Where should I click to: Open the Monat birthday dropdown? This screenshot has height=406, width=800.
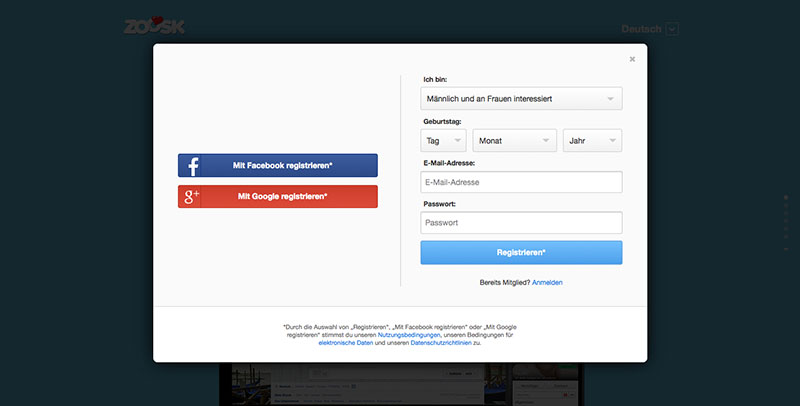click(515, 141)
